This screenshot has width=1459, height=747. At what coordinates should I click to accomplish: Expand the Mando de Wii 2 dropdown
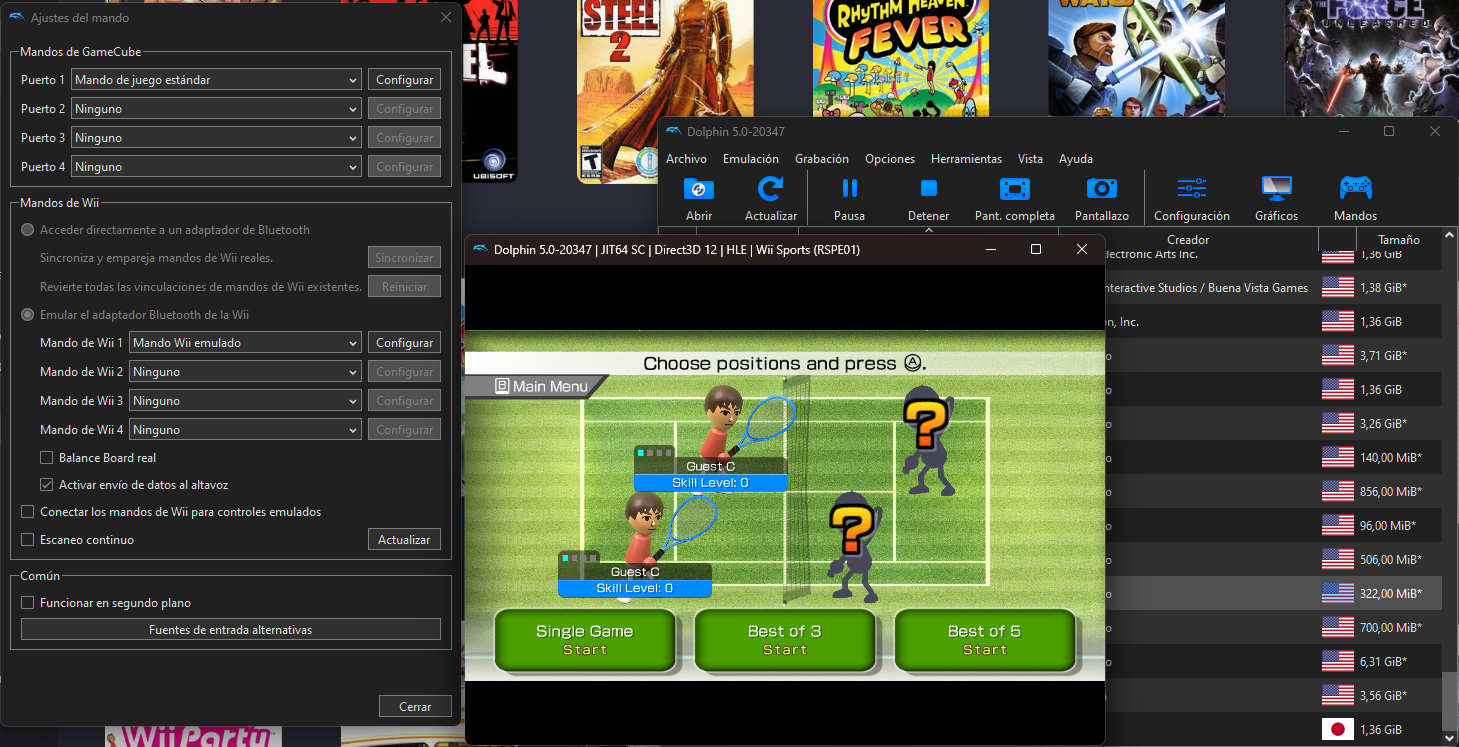click(245, 372)
